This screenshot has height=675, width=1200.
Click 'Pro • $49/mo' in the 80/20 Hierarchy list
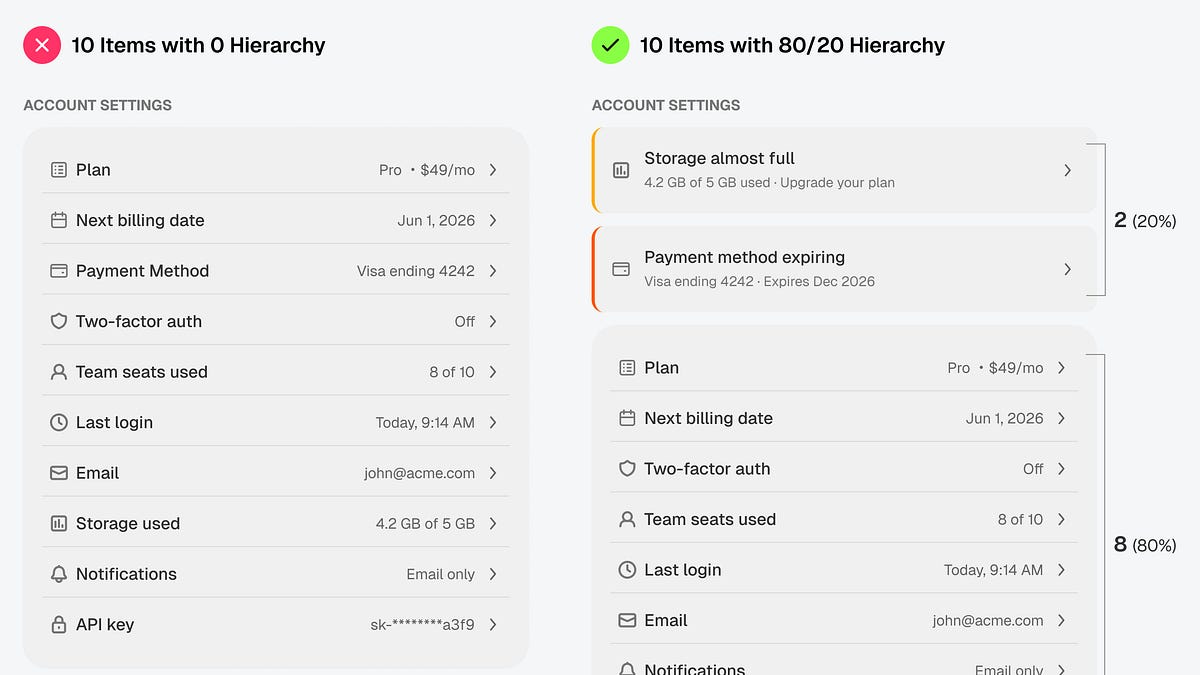click(995, 368)
